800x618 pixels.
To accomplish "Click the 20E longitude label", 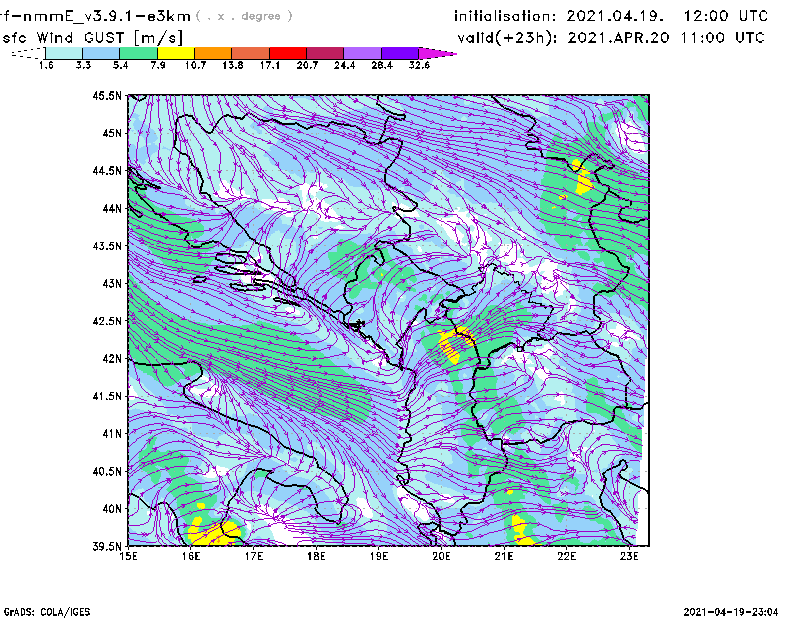I will [441, 556].
